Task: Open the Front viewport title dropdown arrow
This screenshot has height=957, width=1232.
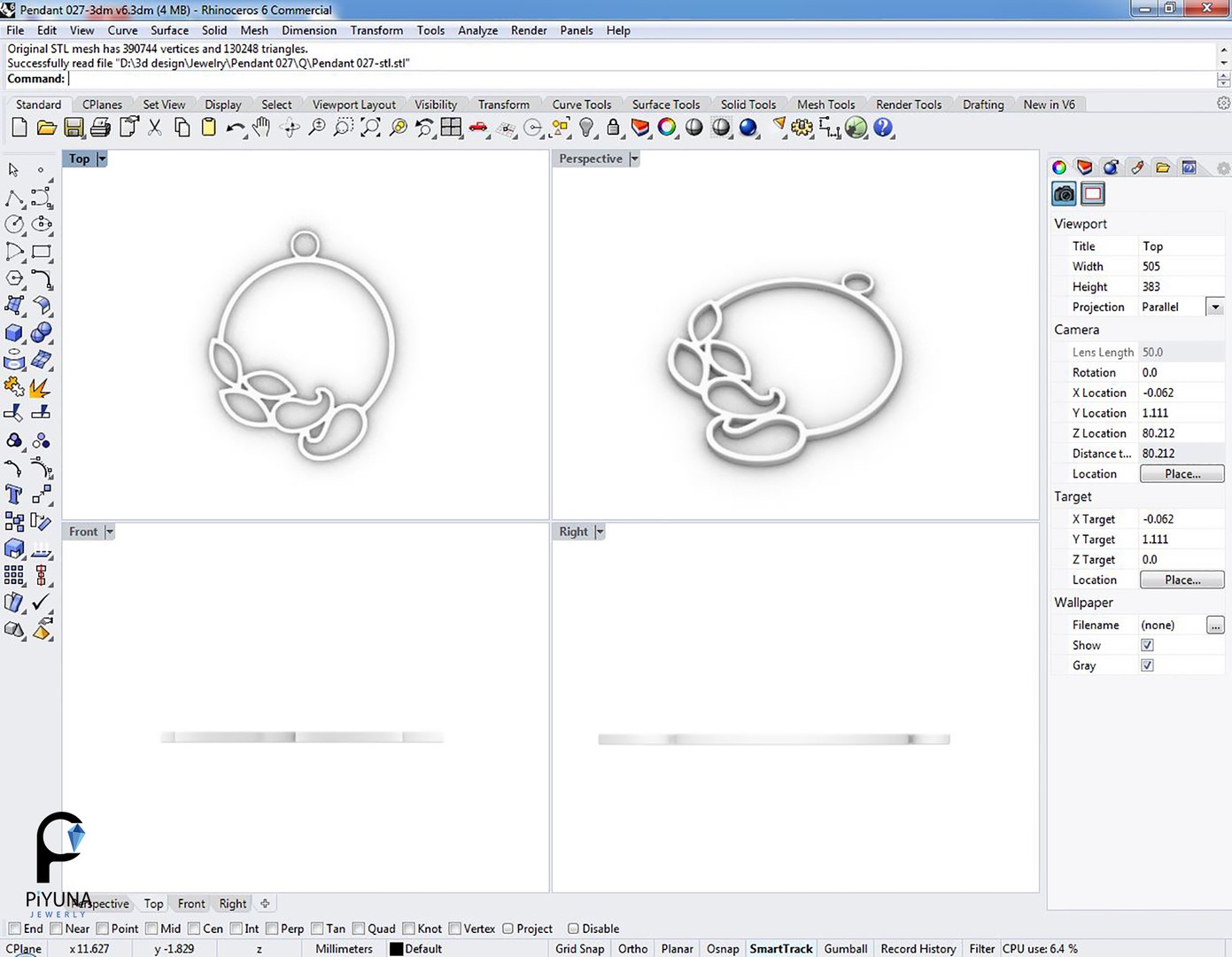Action: 110,532
